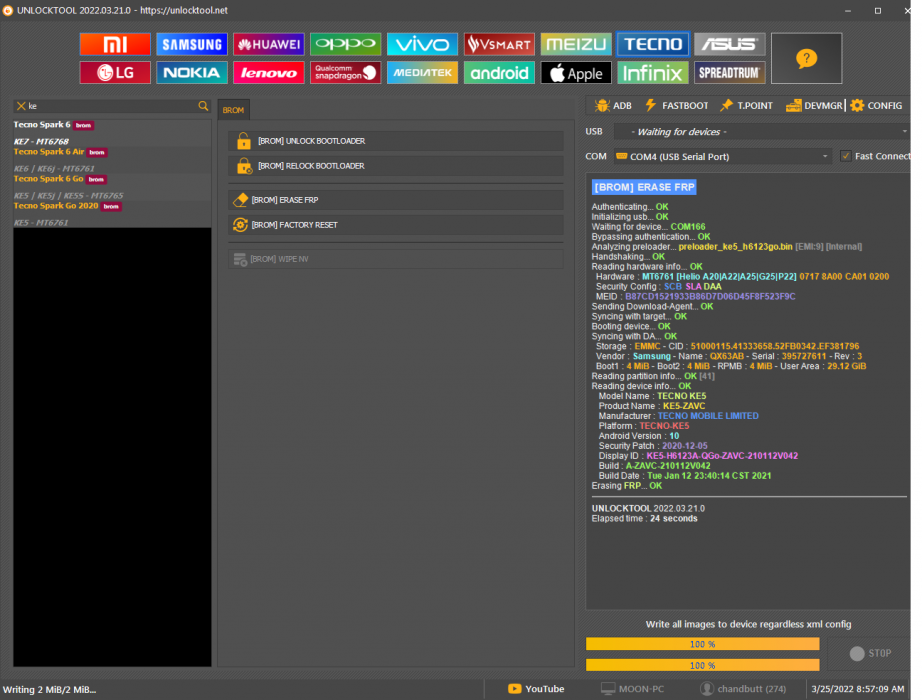Choose the Nokia brand logo
Viewport: 922px width, 700px height.
192,73
